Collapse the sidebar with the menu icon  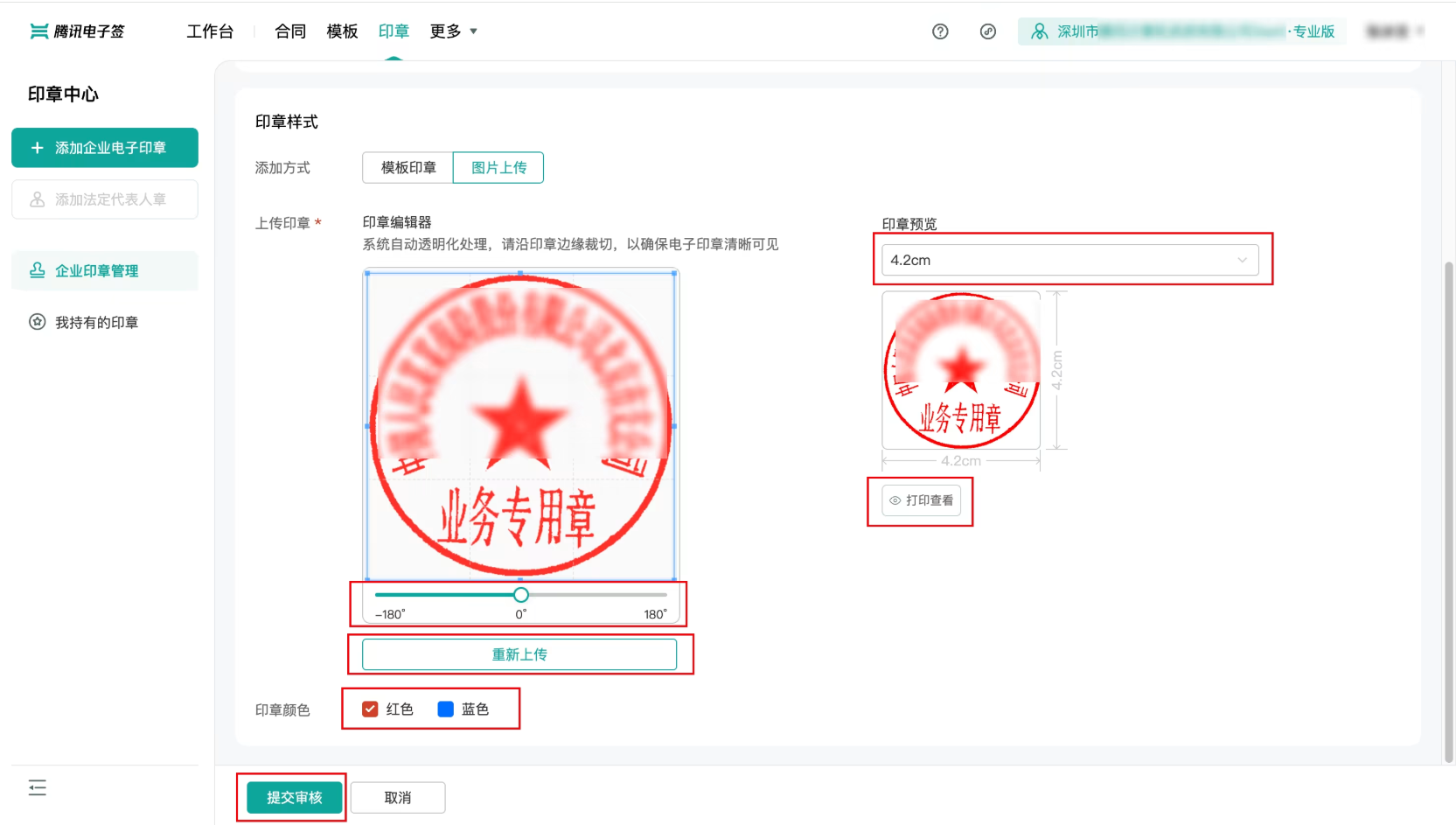click(x=38, y=787)
